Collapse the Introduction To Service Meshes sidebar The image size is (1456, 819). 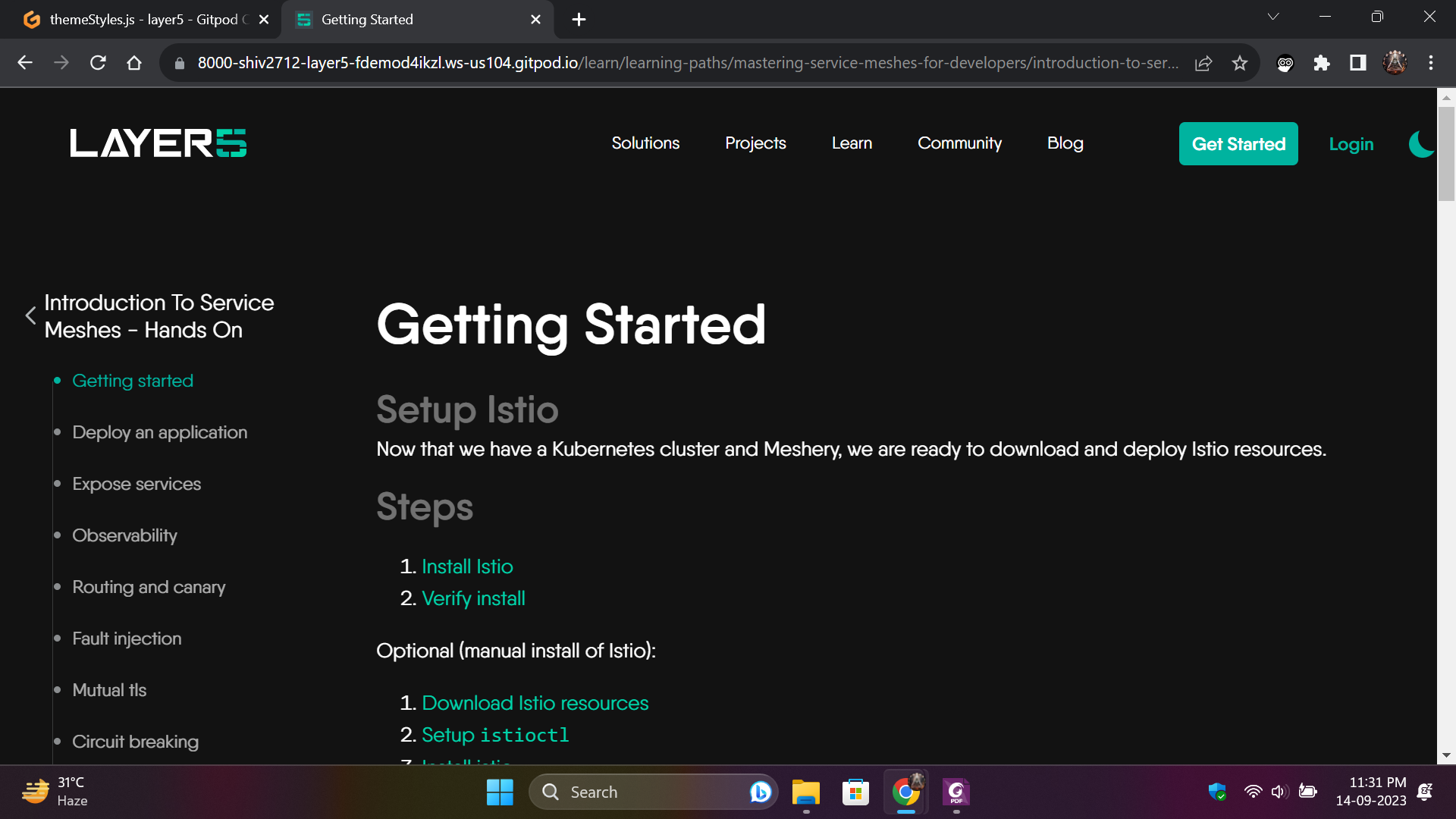[x=30, y=315]
